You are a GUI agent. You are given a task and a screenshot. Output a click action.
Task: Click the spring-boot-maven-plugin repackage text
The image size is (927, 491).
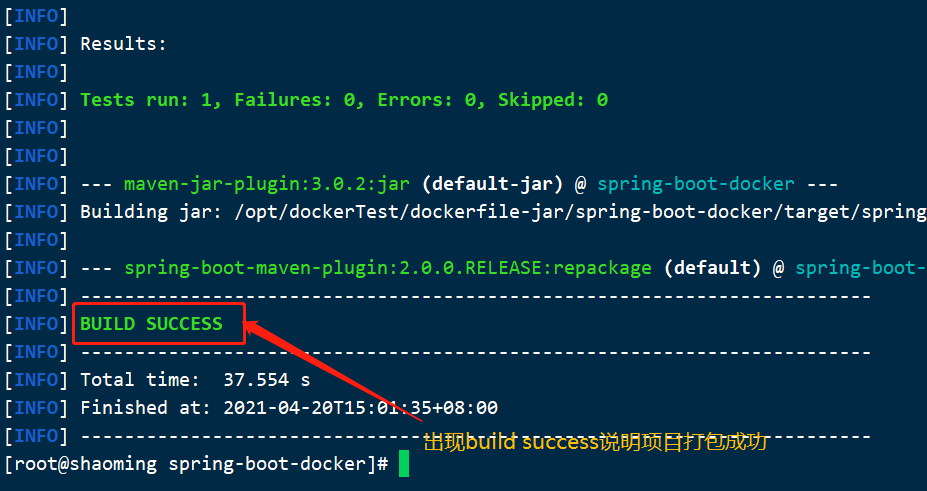(x=388, y=268)
